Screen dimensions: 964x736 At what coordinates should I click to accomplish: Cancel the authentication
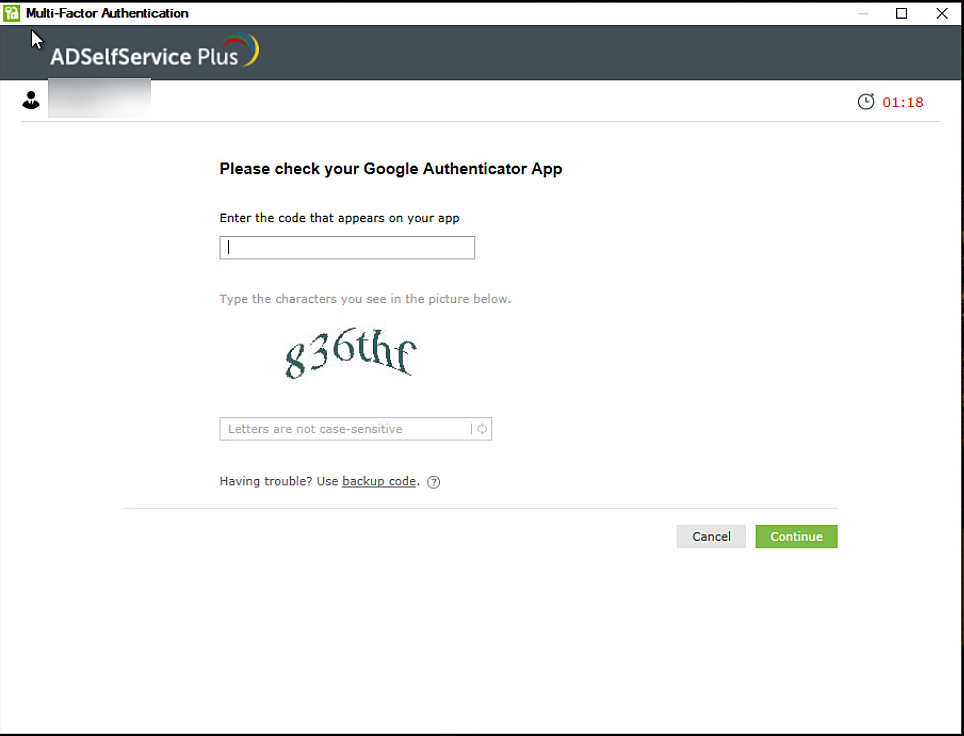pos(711,537)
